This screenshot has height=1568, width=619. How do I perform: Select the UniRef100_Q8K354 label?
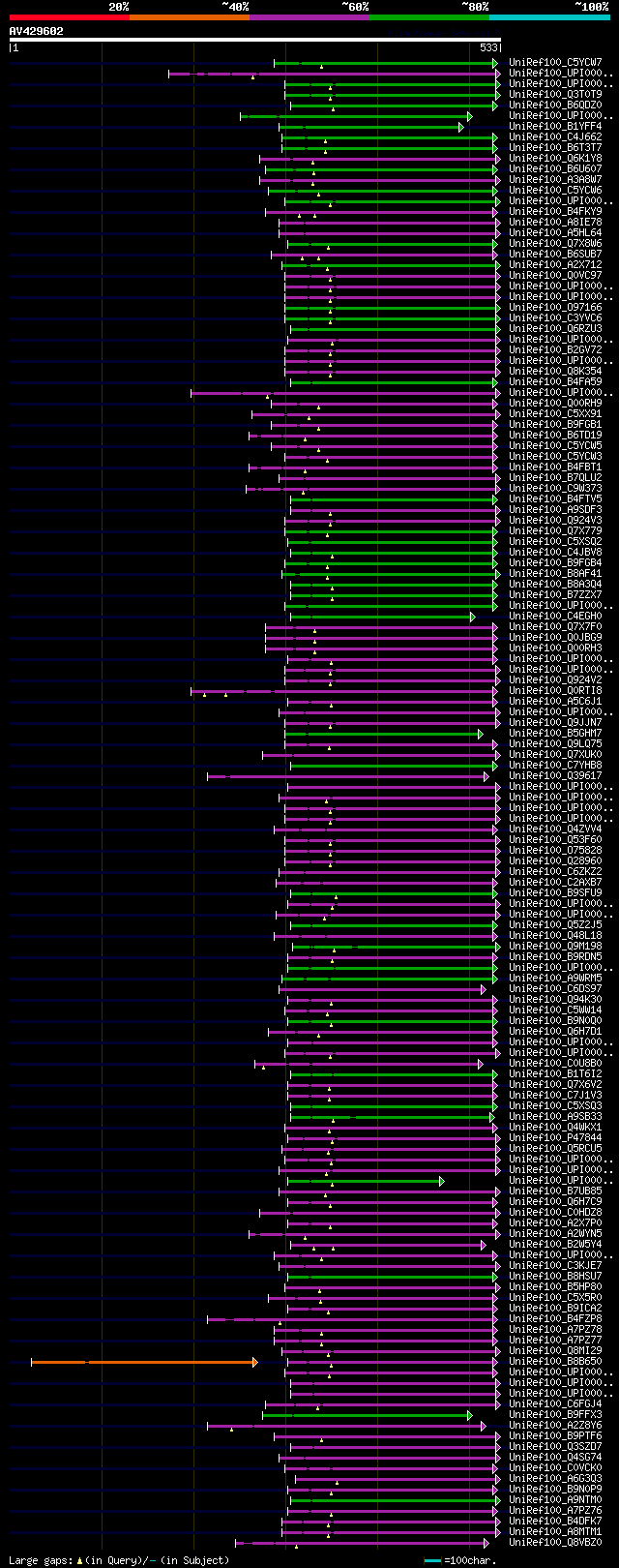555,371
